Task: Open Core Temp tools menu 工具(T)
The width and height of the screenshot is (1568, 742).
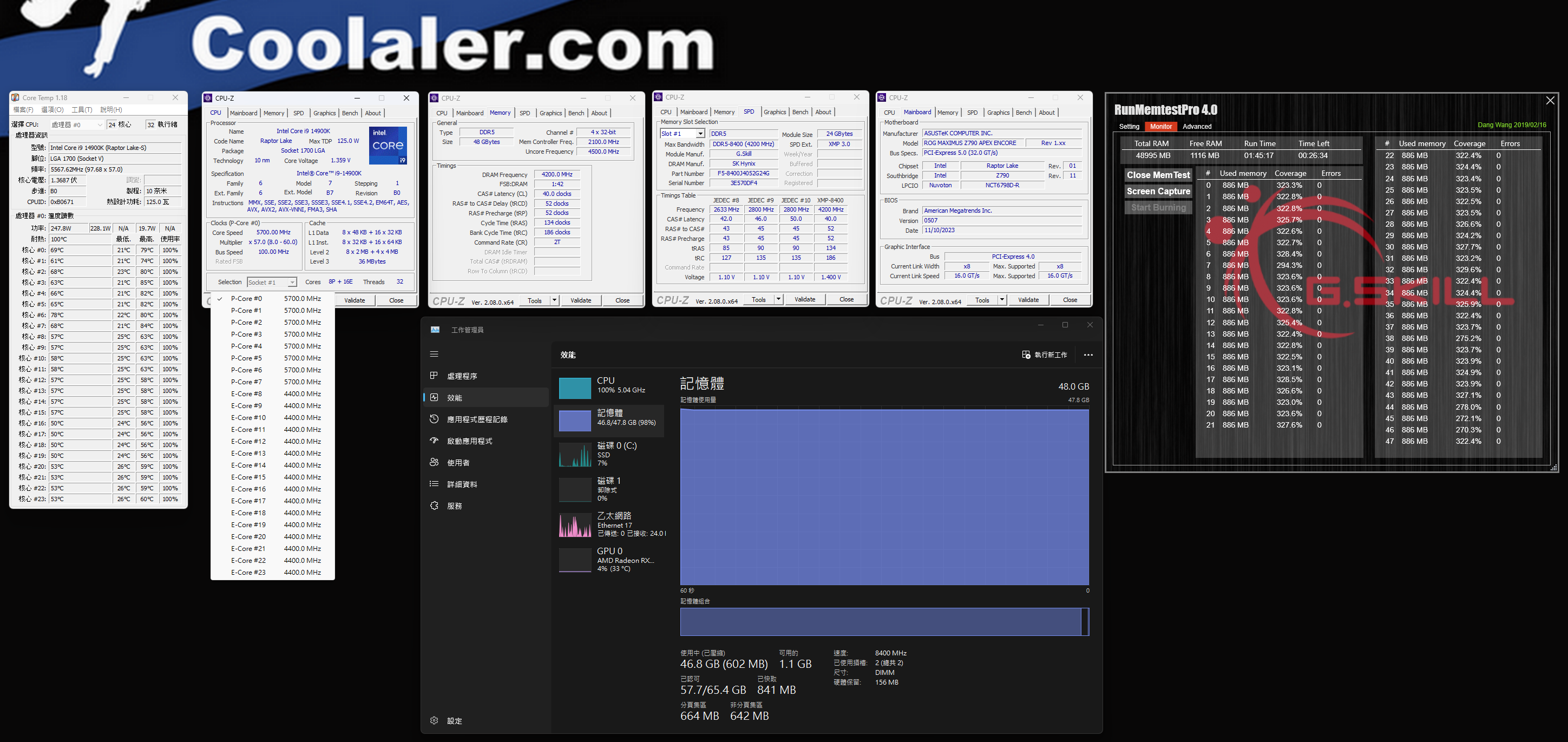Action: click(82, 110)
